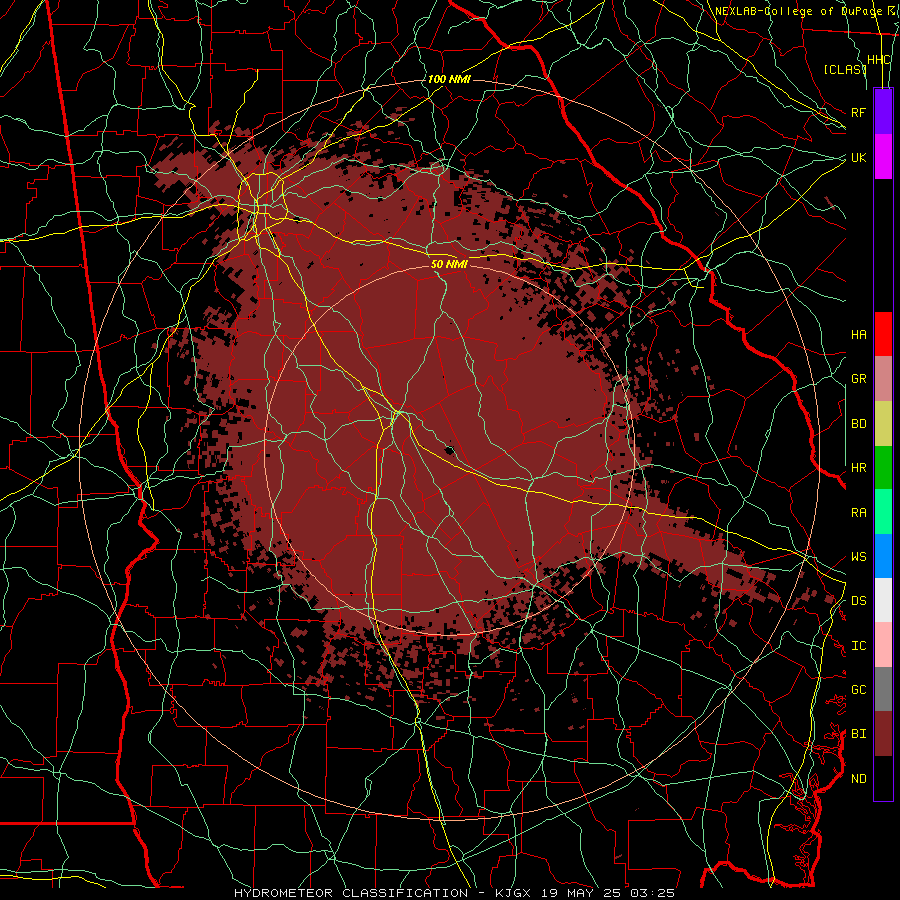Viewport: 900px width, 900px height.
Task: Click the white DS legend swatch
Action: [x=883, y=600]
